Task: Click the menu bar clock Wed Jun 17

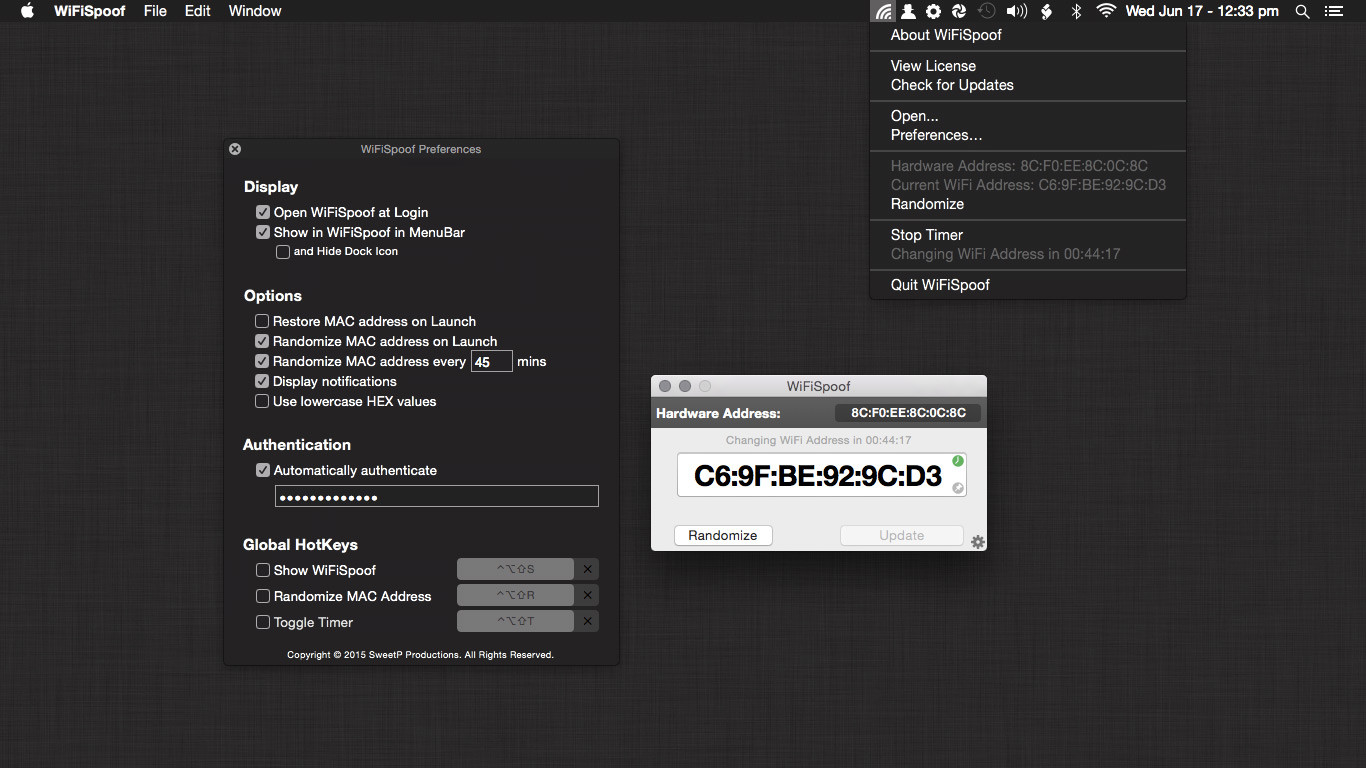Action: click(x=1202, y=11)
